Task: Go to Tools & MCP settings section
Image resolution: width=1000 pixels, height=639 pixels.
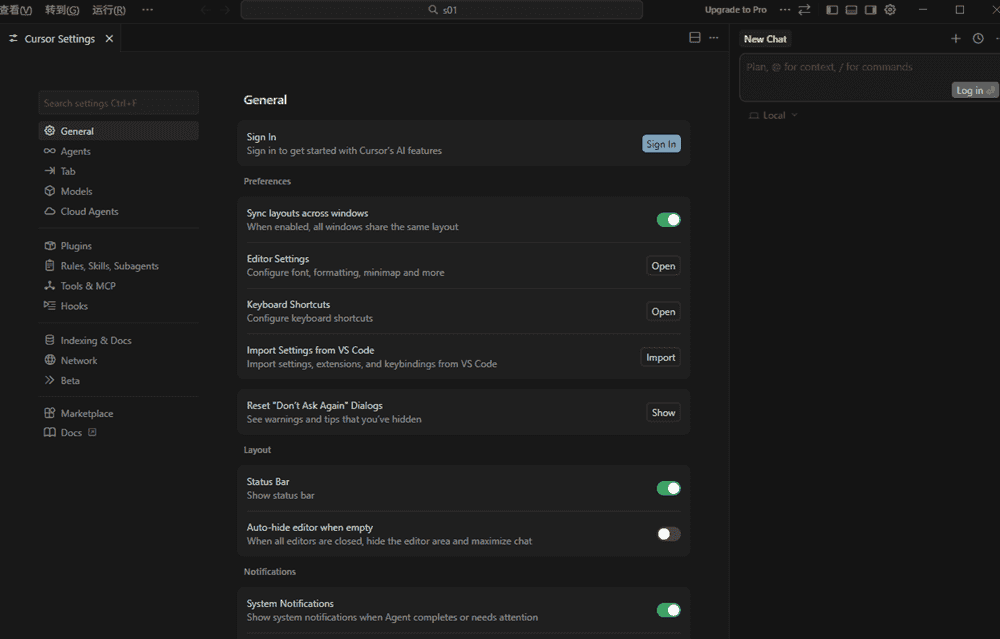Action: [88, 286]
